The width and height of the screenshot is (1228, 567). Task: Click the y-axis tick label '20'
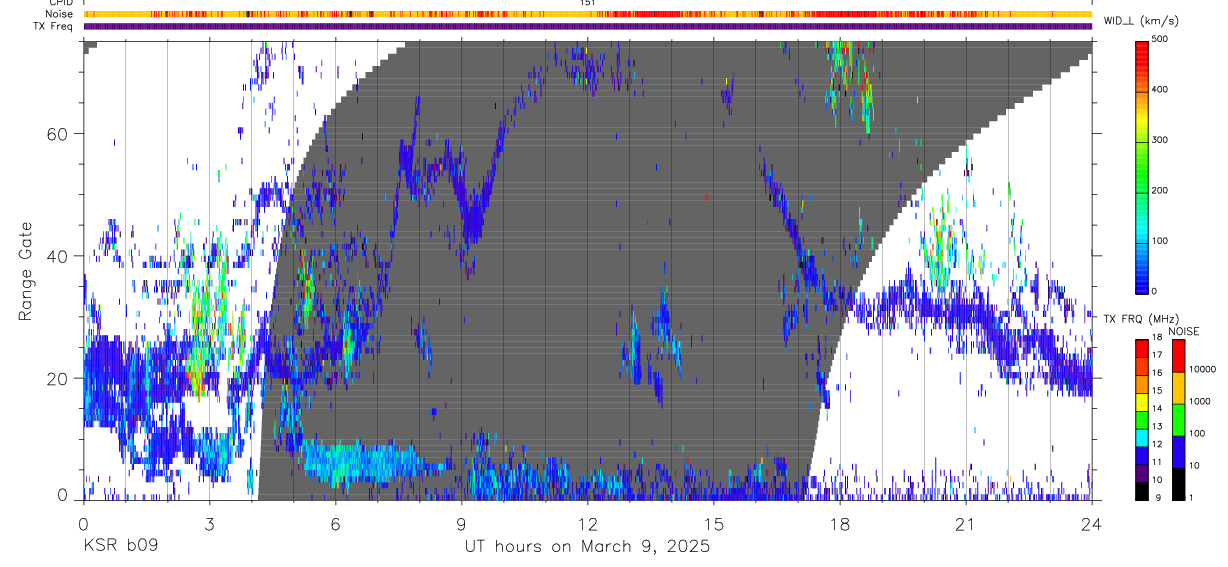(x=57, y=378)
